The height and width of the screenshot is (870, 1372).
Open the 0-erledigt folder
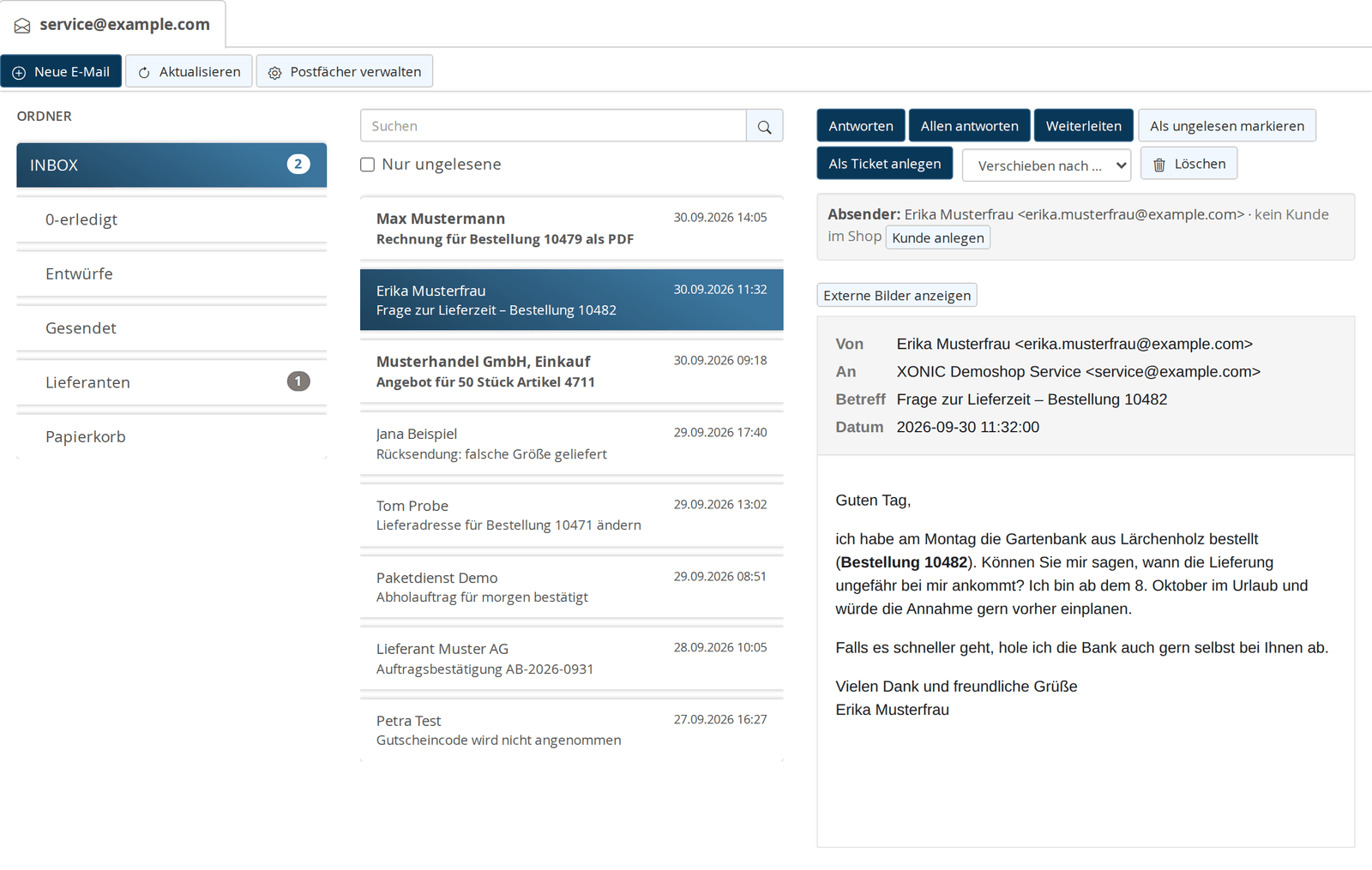[171, 219]
